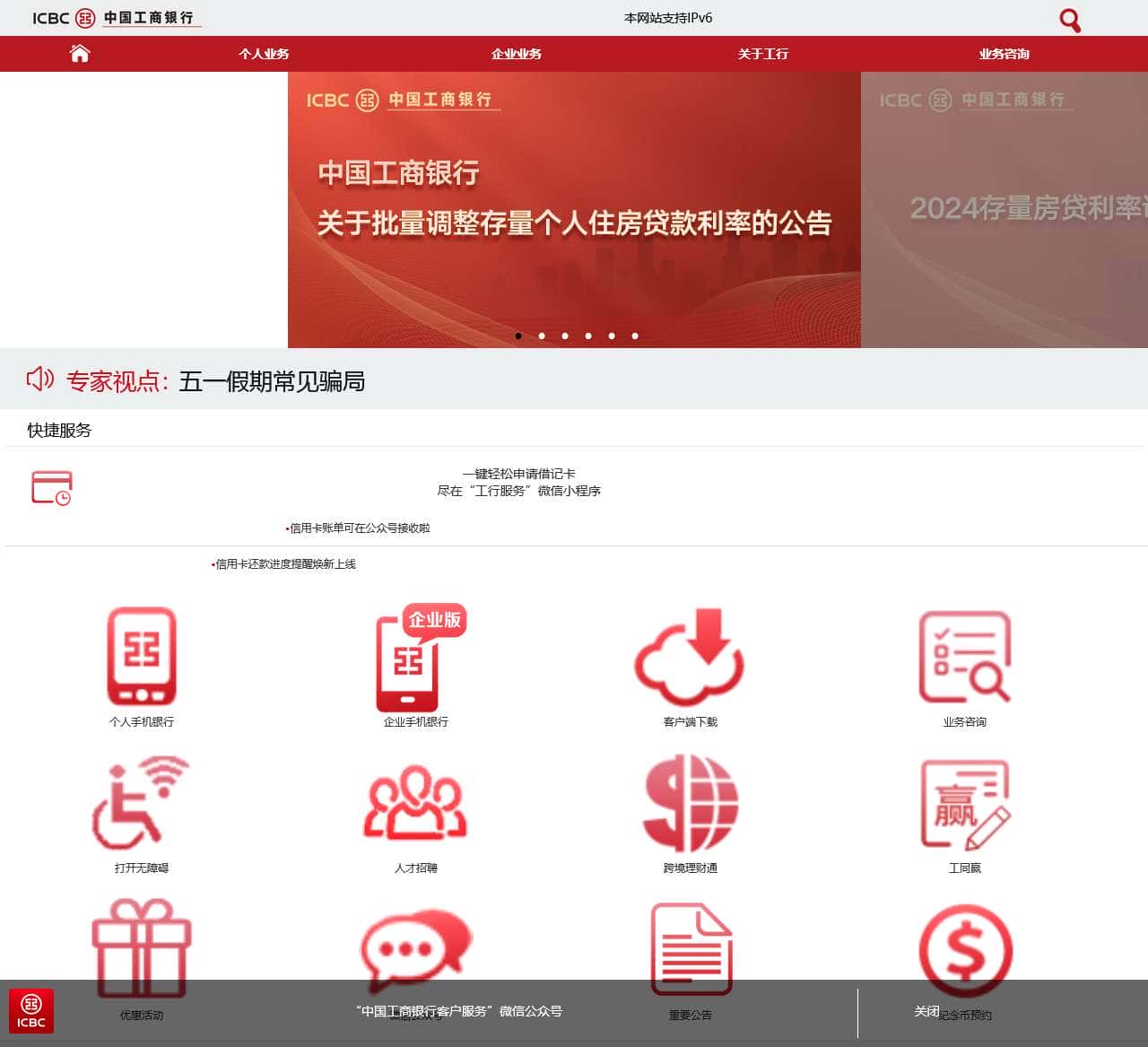Open 企业手机银行 enterprise phone icon
1148x1047 pixels.
pyautogui.click(x=420, y=658)
